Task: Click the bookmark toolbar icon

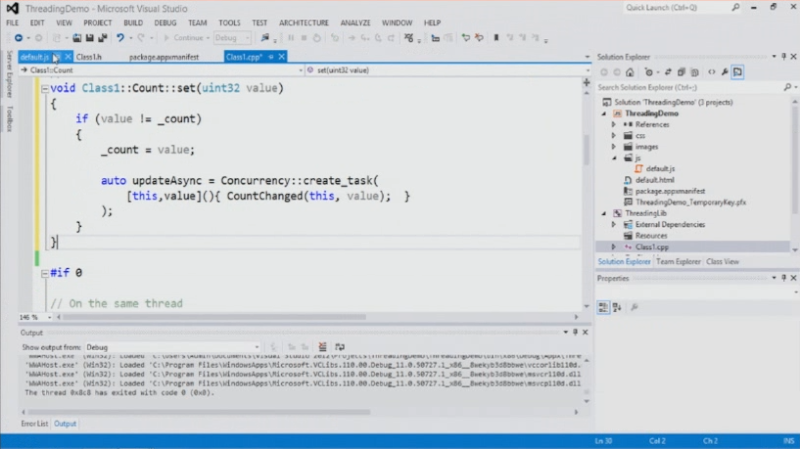Action: (x=496, y=38)
